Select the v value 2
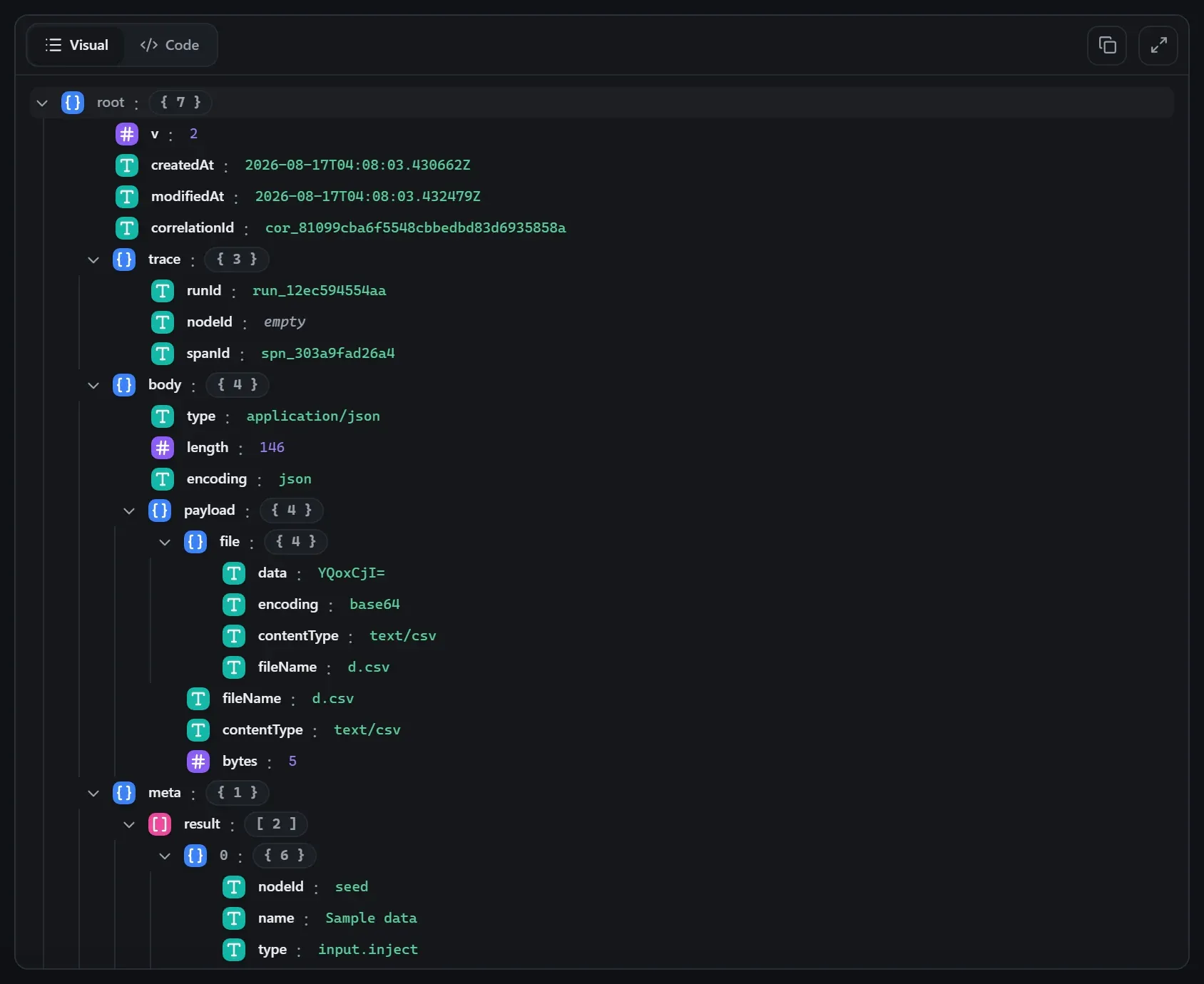 coord(193,134)
